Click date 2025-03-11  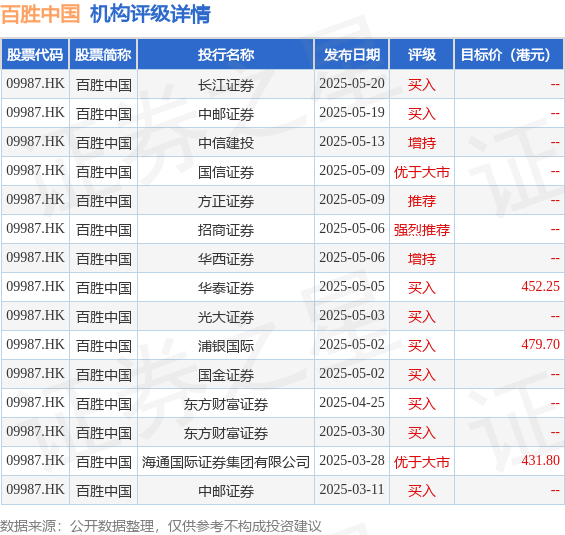(352, 490)
